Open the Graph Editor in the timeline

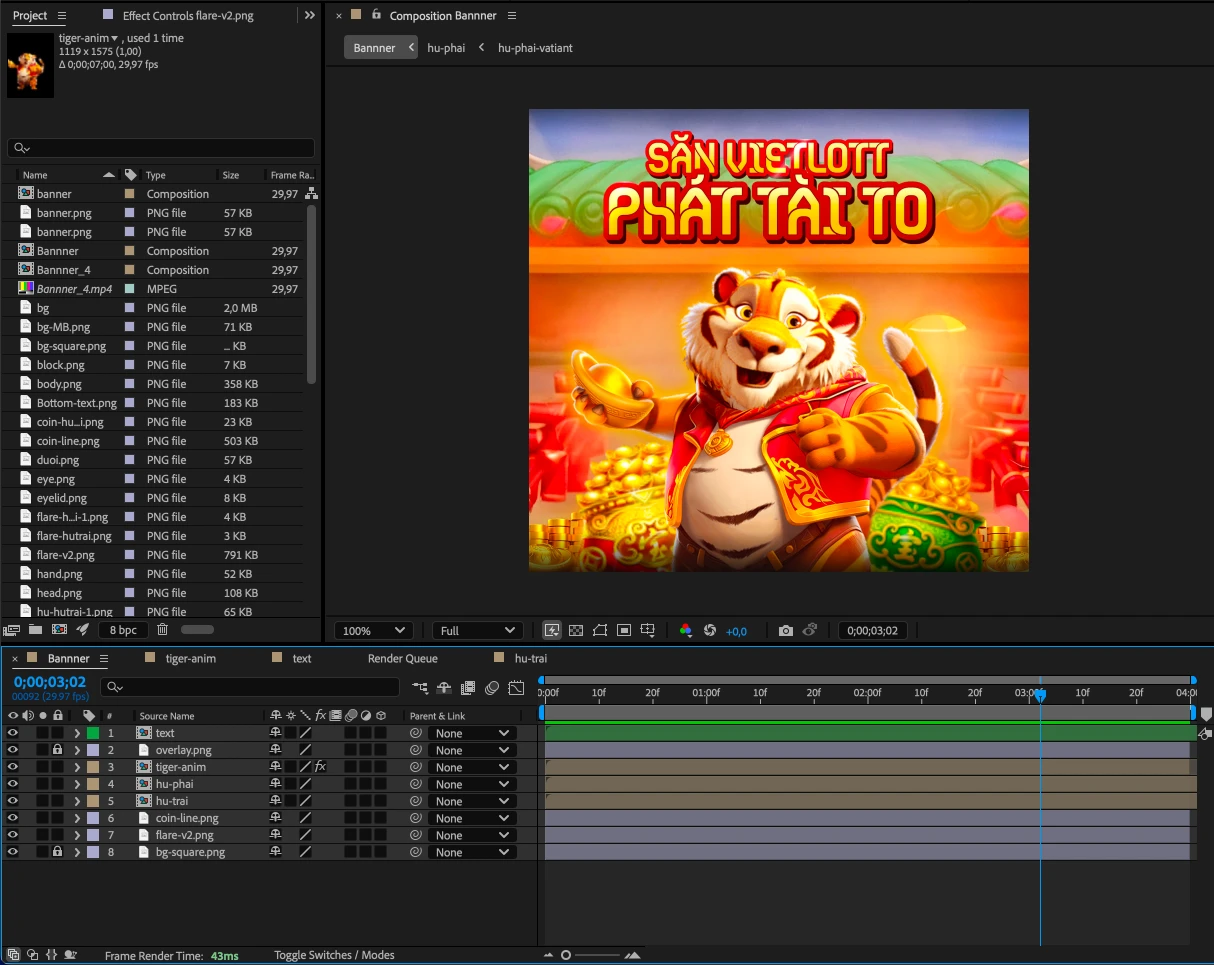pos(516,688)
